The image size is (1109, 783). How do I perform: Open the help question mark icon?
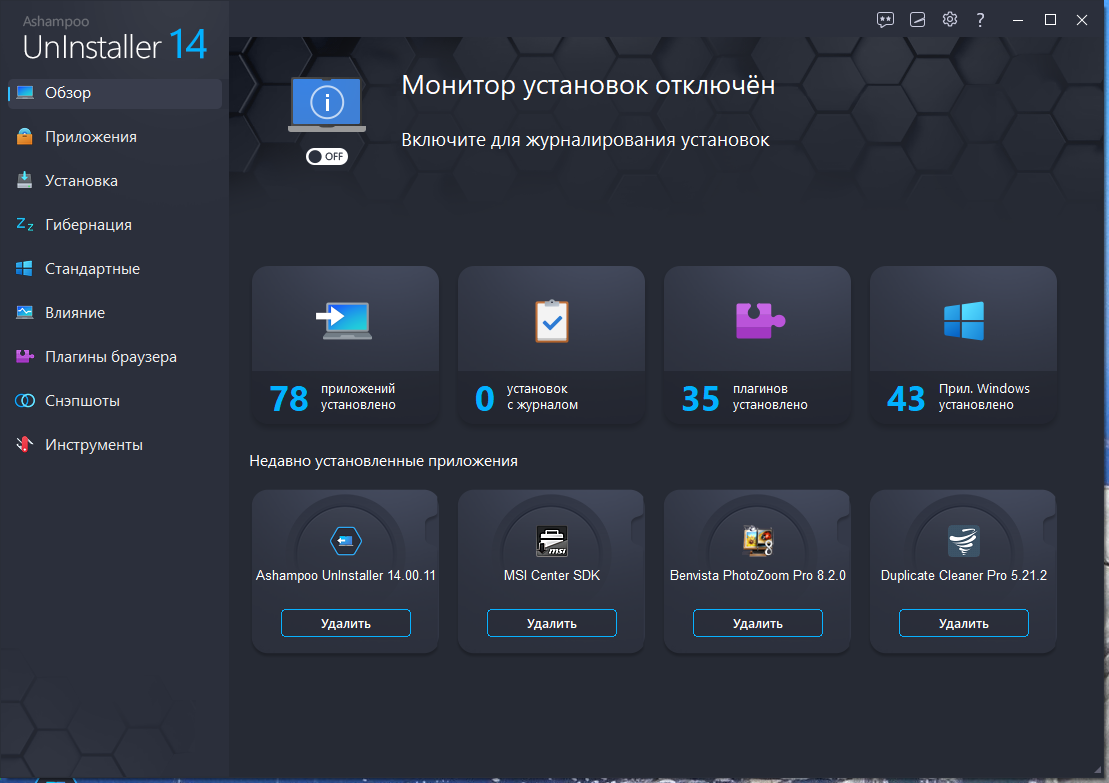(x=980, y=19)
